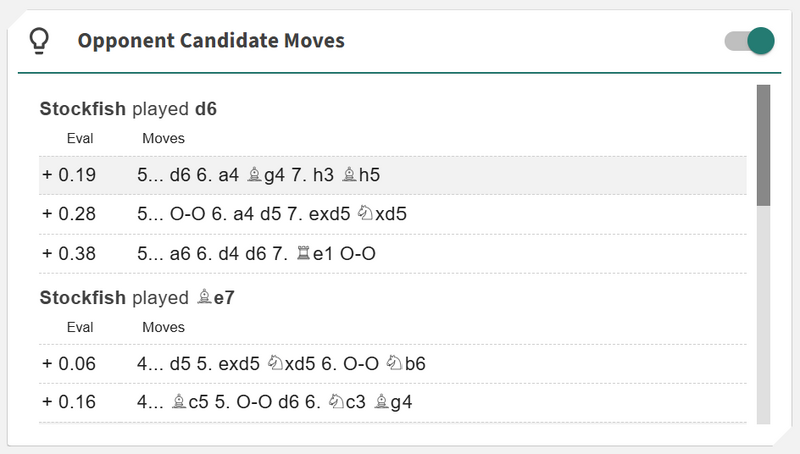This screenshot has height=454, width=800.
Task: Click the lightbulb hint icon
Action: [x=39, y=41]
